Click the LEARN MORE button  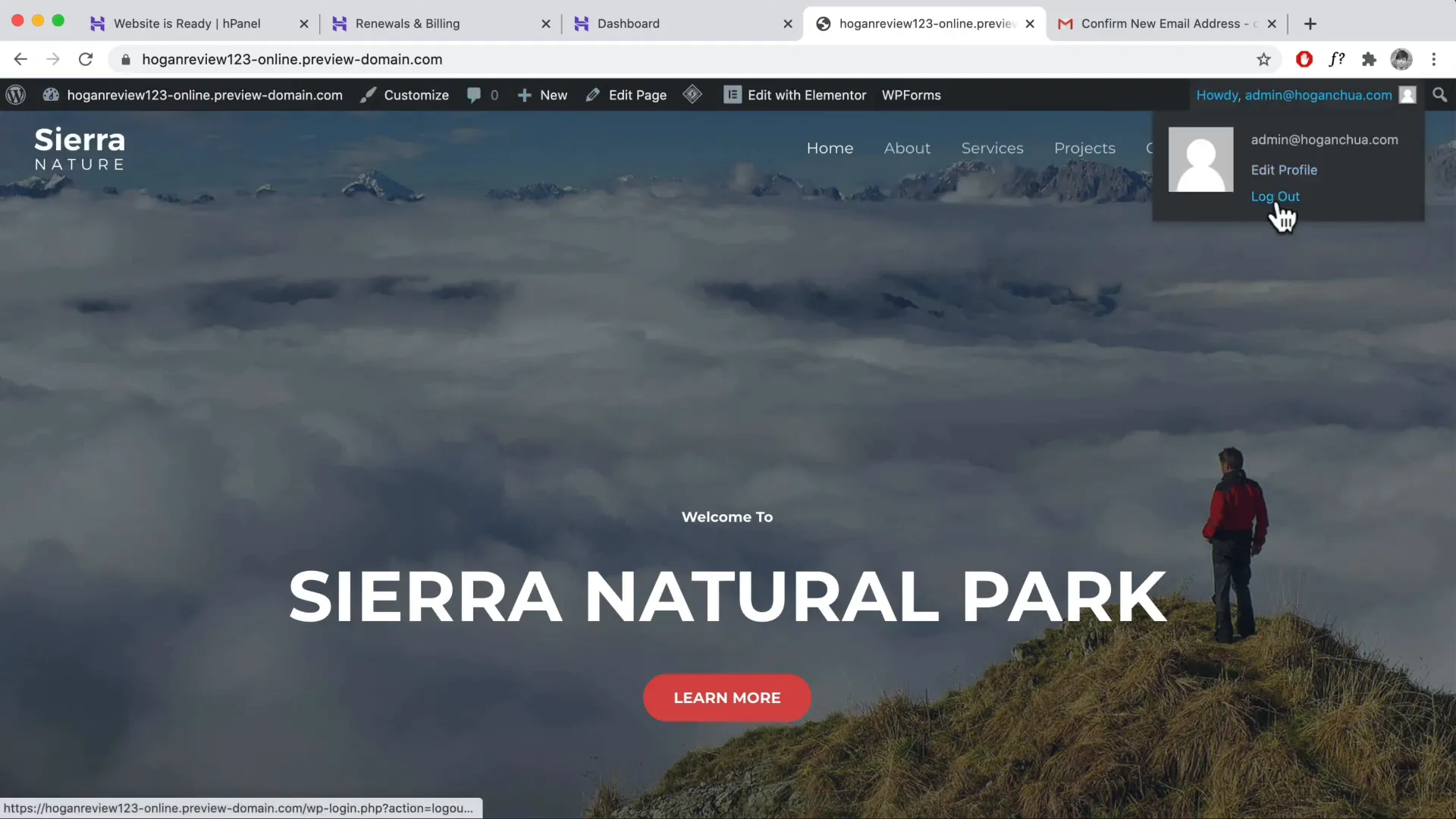[727, 698]
